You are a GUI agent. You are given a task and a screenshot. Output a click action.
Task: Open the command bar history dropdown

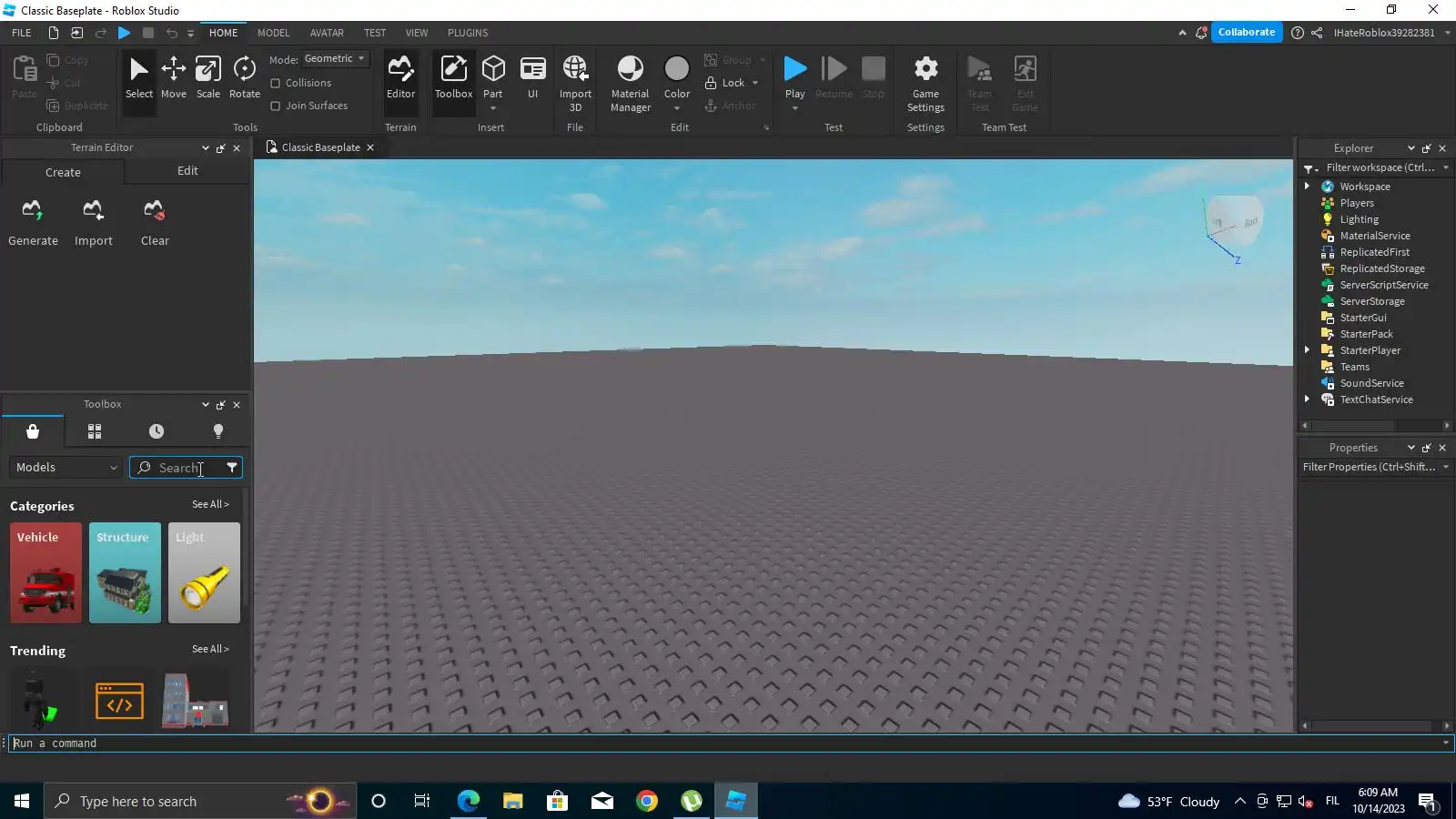1446,743
